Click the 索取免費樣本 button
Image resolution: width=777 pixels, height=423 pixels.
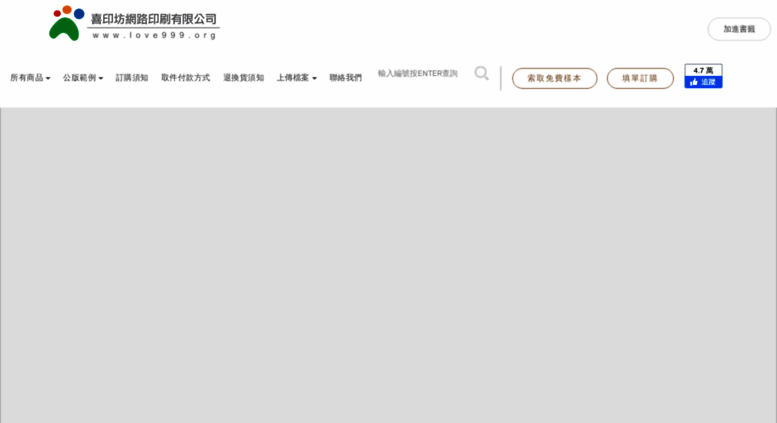tap(555, 78)
